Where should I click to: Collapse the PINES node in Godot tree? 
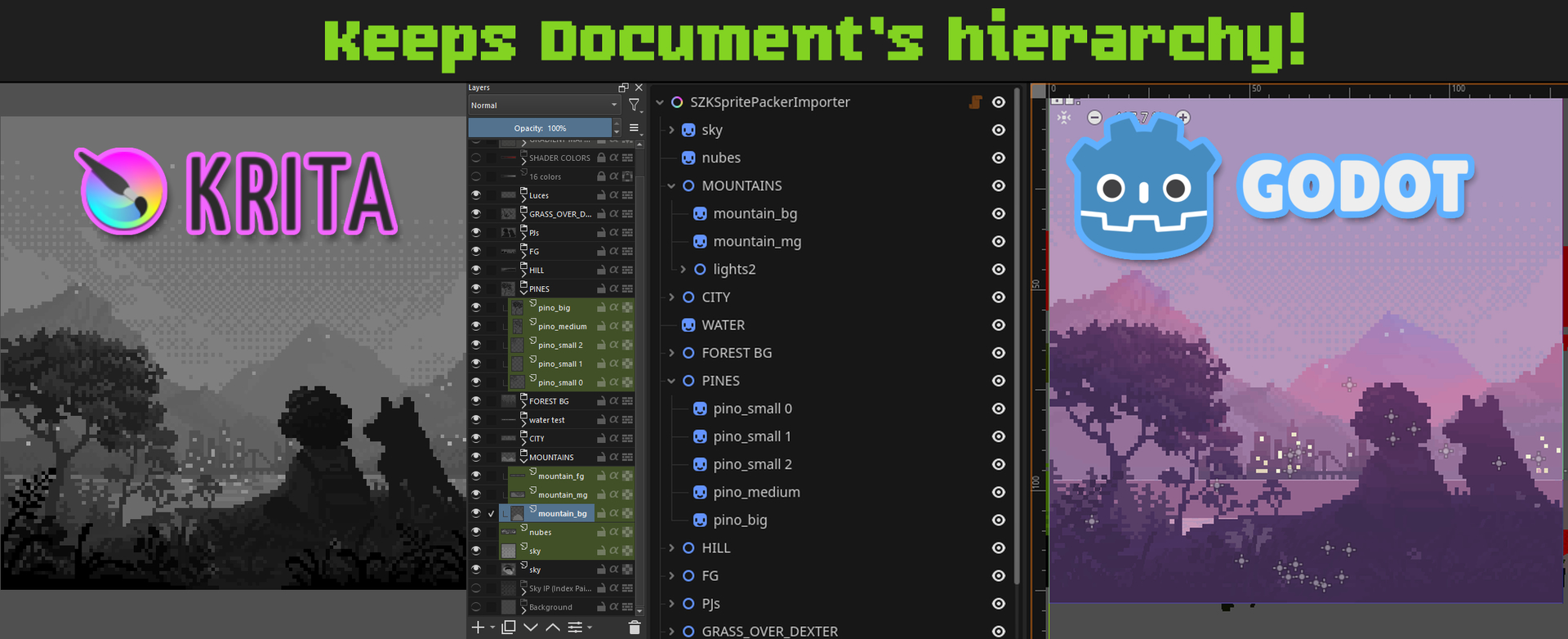pyautogui.click(x=672, y=381)
